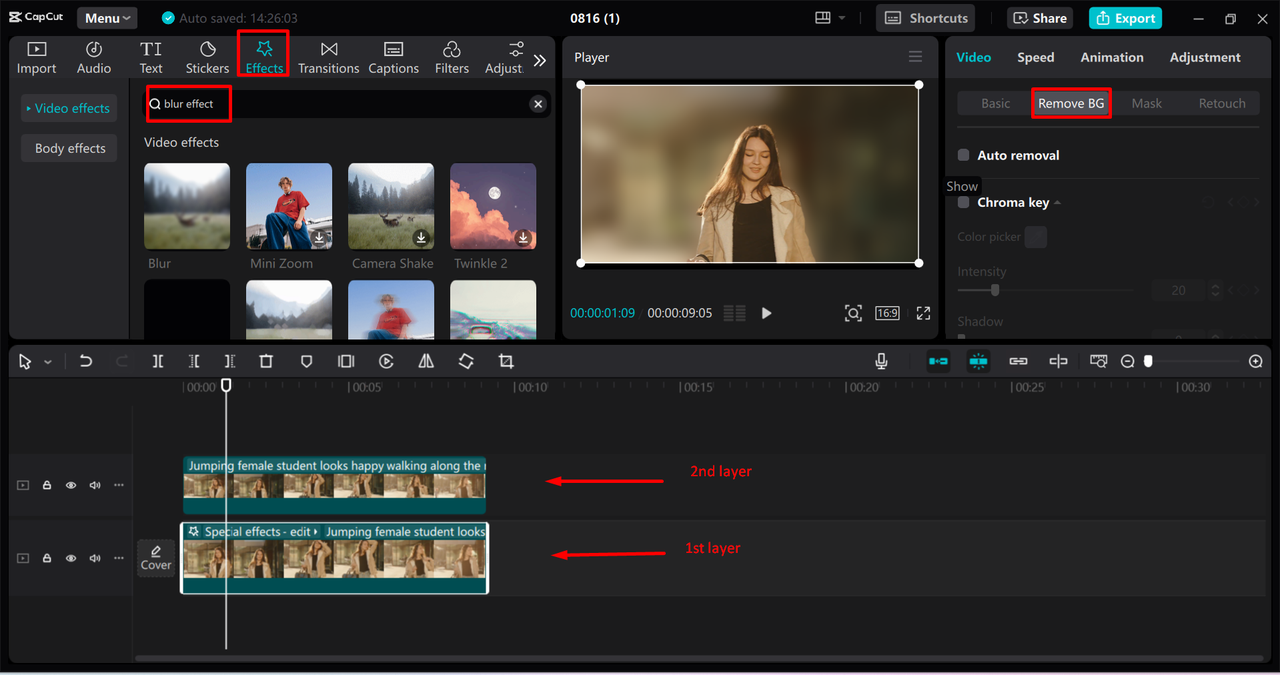This screenshot has height=675, width=1280.
Task: Open the Import panel
Action: click(36, 58)
